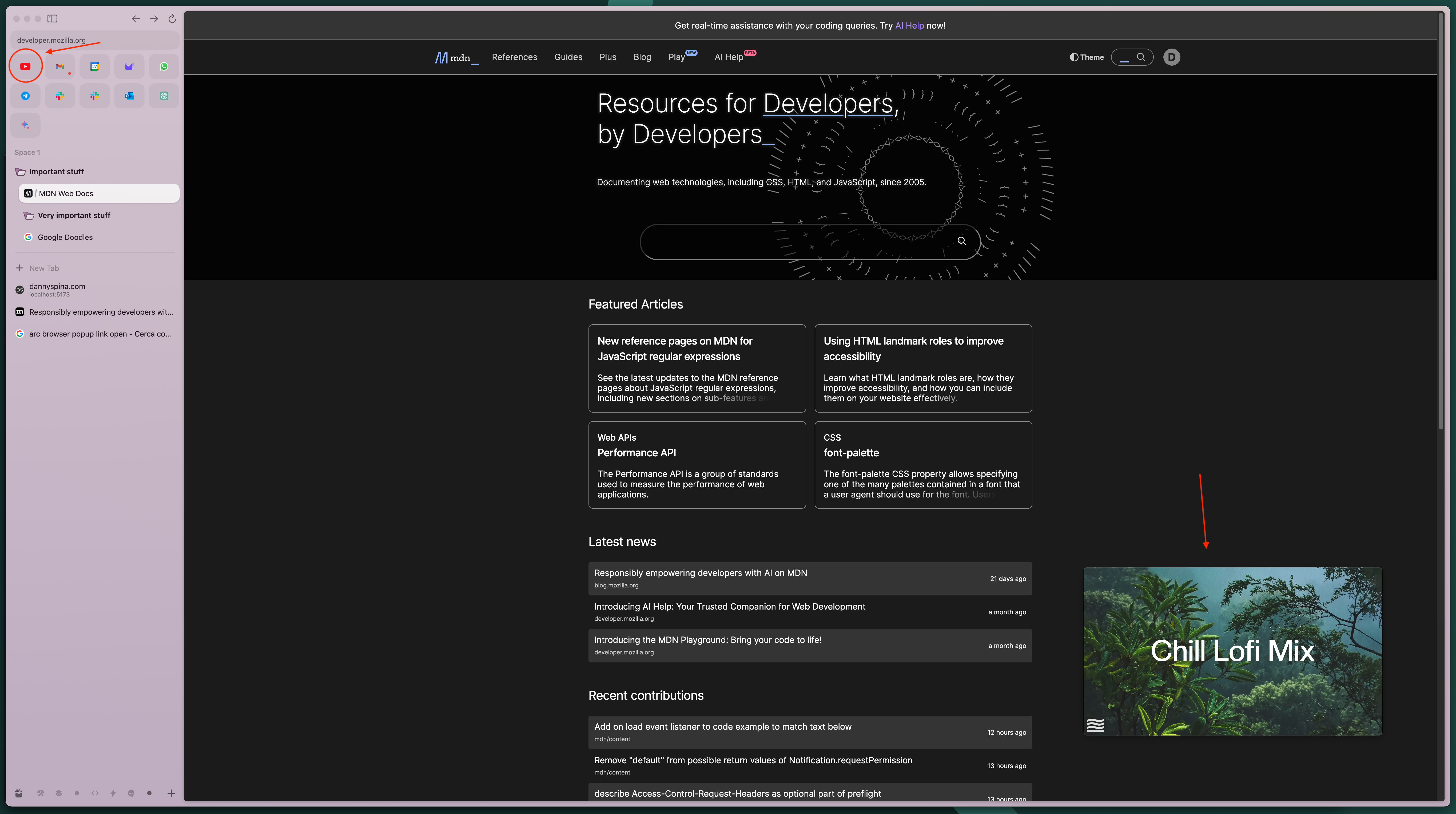Click the Developers link in the hero heading
Screen dimensions: 1456x814
[x=828, y=104]
